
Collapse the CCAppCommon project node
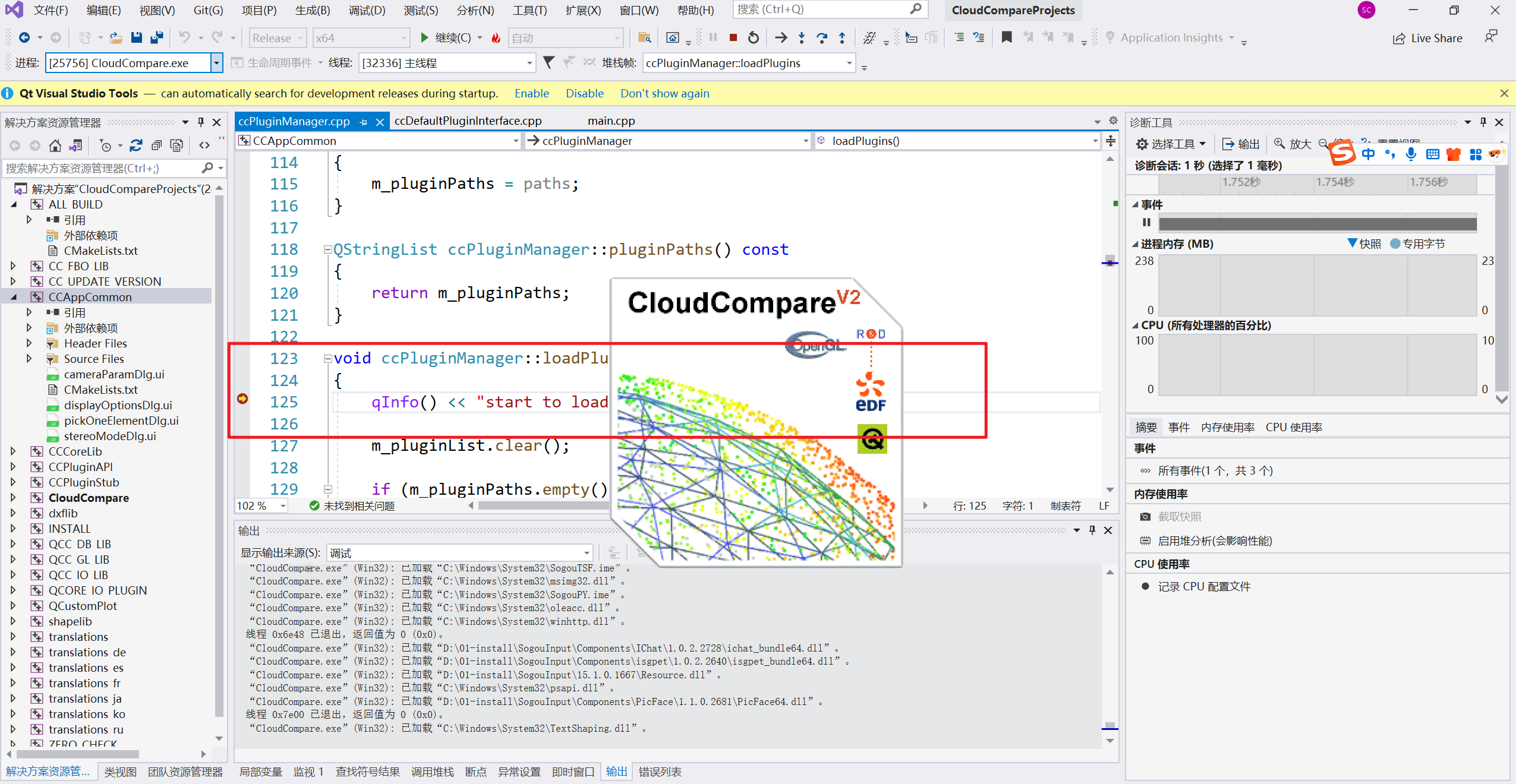pyautogui.click(x=13, y=297)
